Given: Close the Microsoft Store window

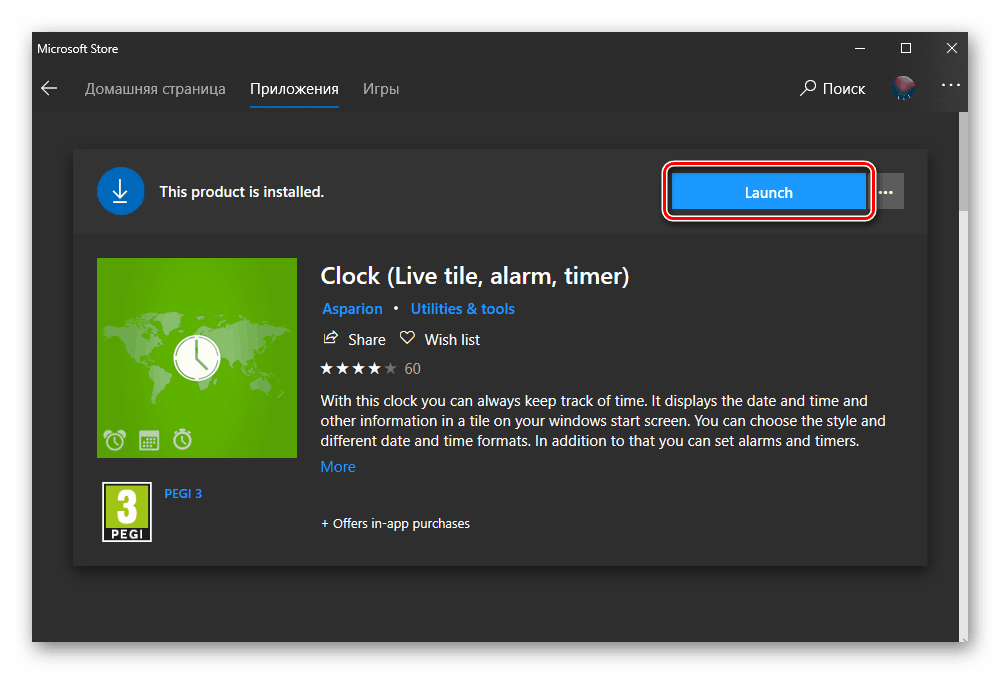Looking at the screenshot, I should coord(952,48).
